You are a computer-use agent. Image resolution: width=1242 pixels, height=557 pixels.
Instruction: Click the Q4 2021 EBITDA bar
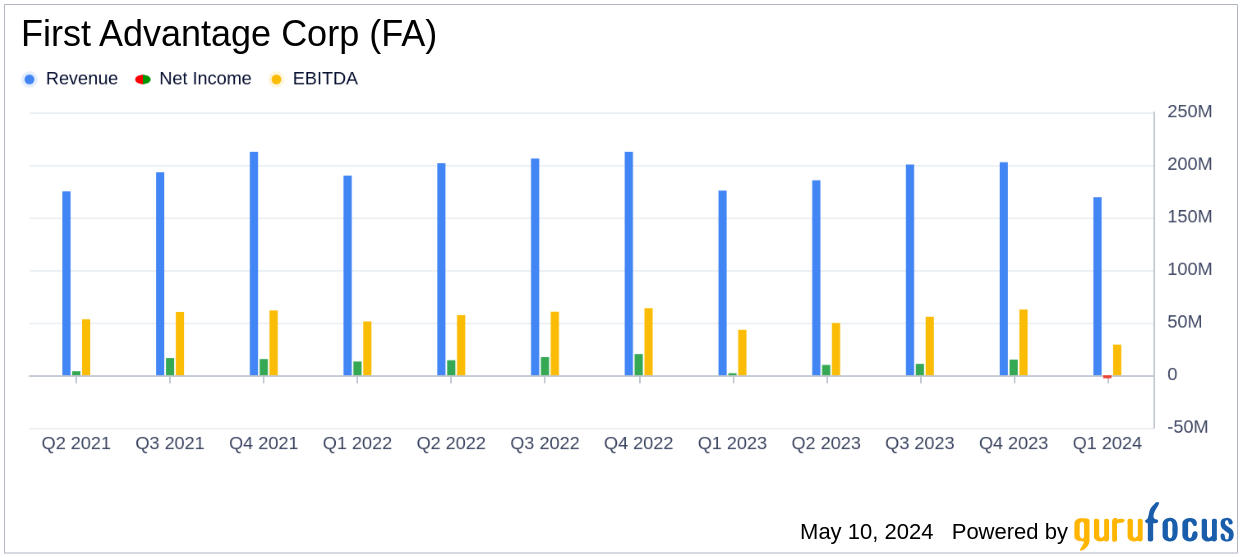(273, 343)
